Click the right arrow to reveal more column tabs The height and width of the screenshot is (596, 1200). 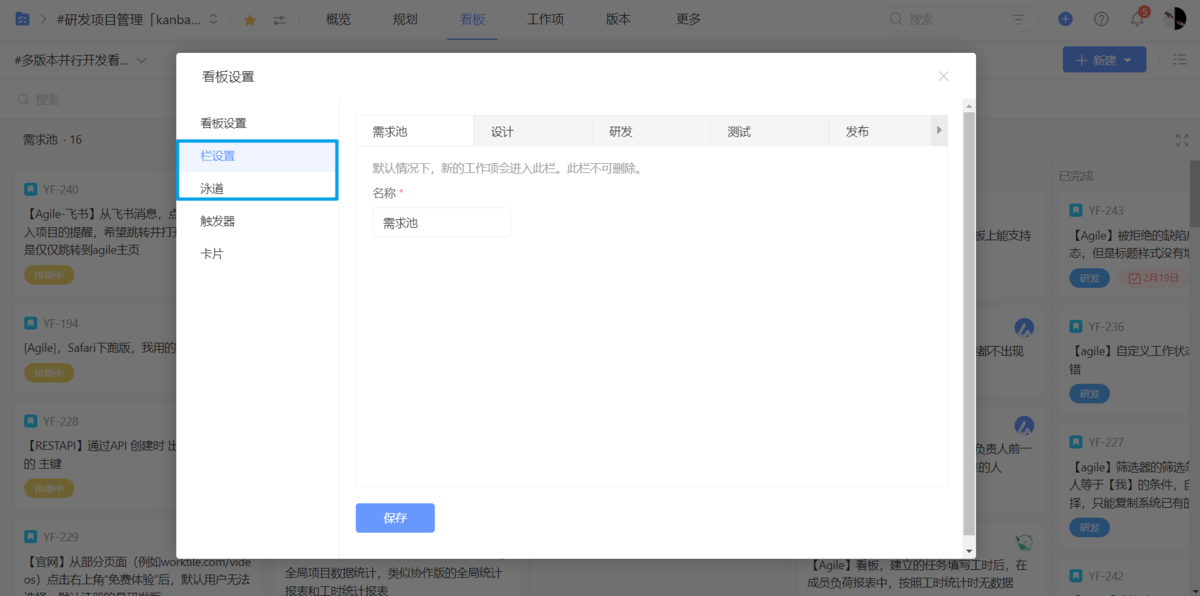point(938,130)
